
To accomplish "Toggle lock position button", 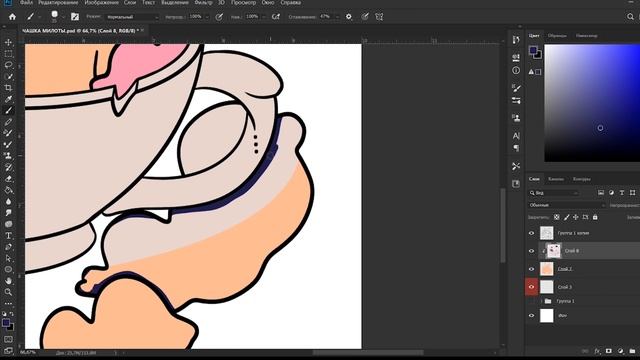I will pyautogui.click(x=576, y=217).
